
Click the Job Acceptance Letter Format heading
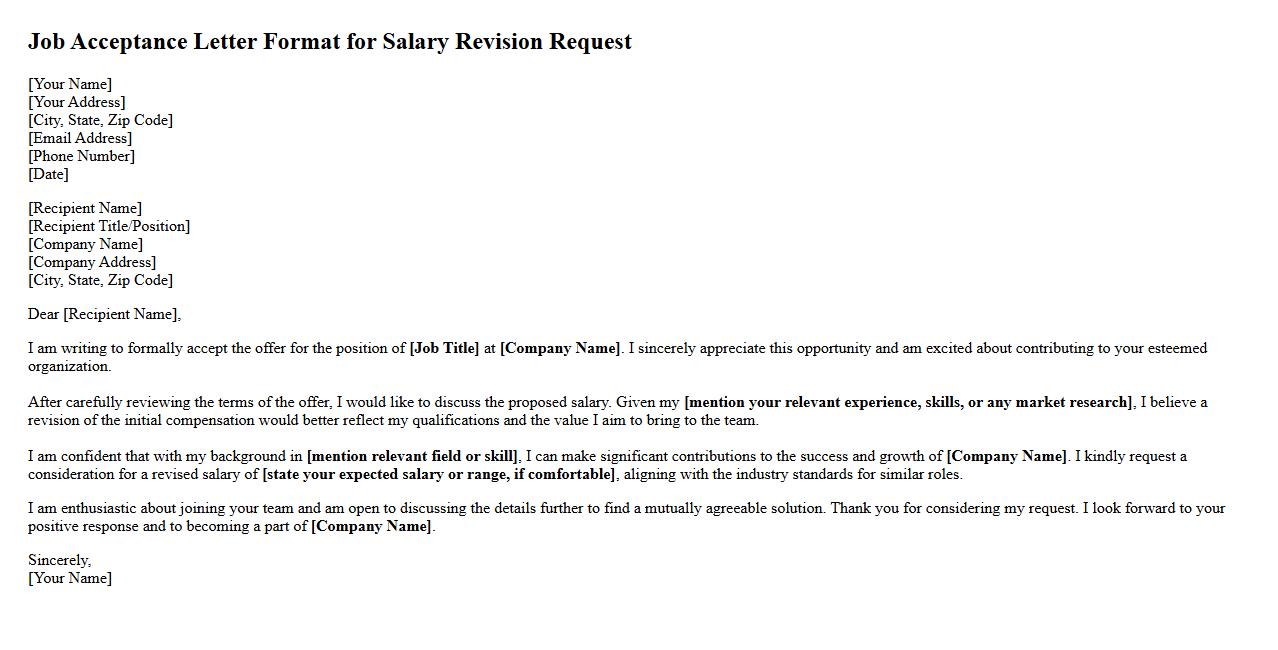tap(330, 42)
